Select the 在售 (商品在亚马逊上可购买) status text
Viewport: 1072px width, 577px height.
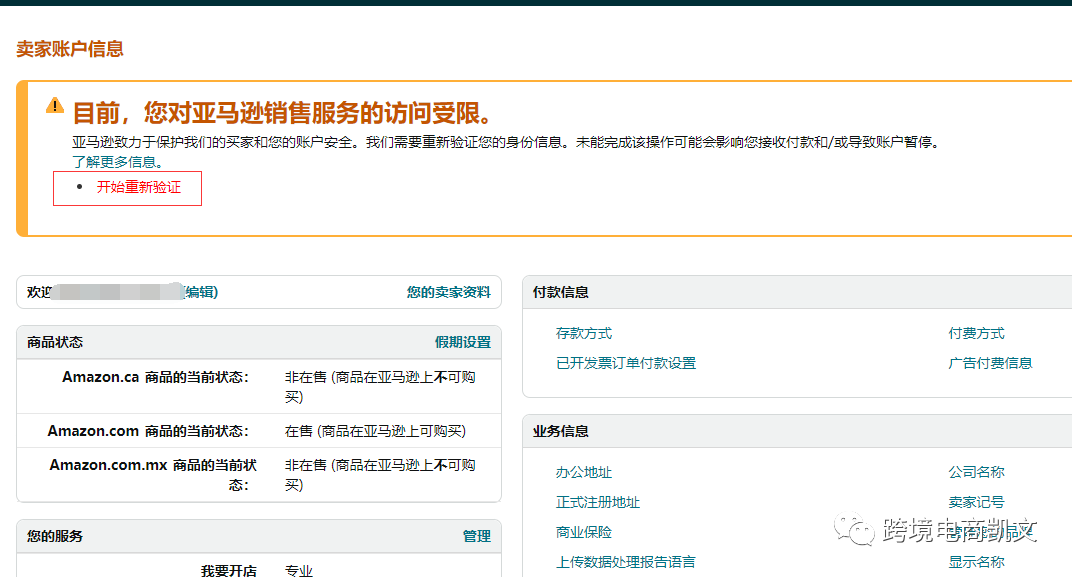pos(375,431)
